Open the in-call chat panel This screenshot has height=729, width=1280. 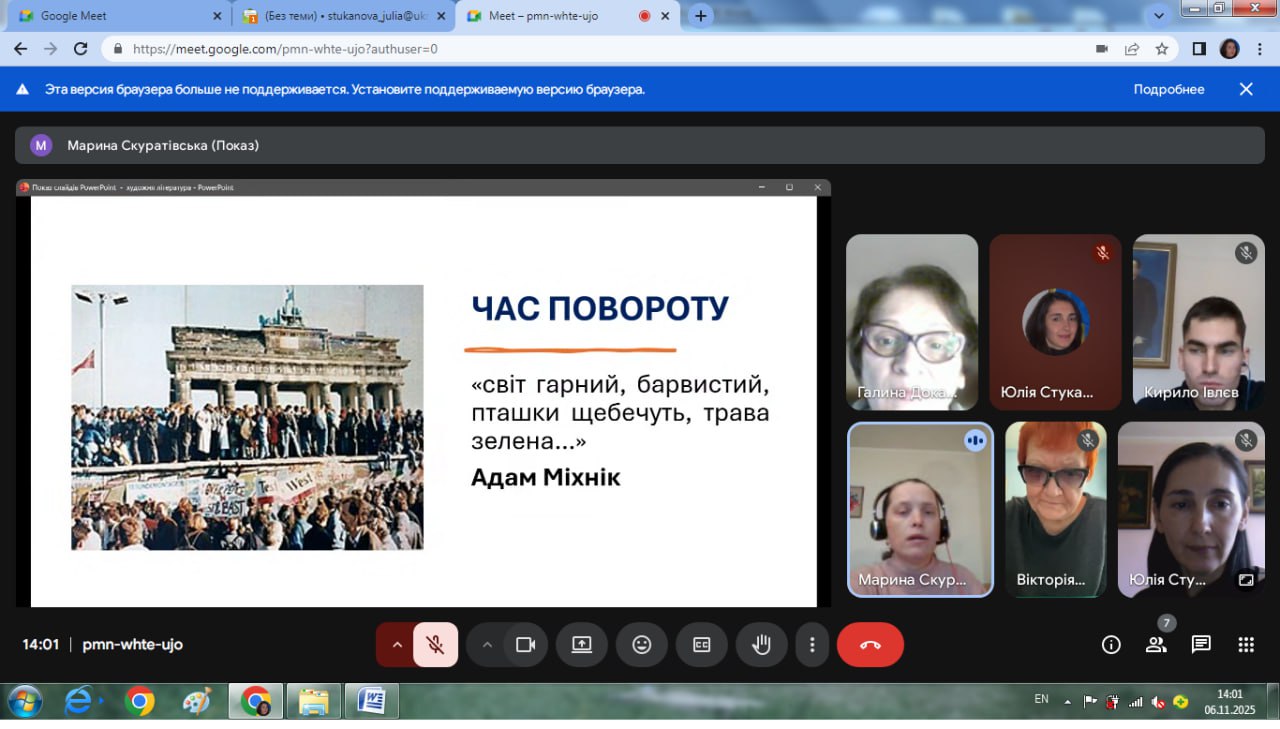click(x=1201, y=645)
